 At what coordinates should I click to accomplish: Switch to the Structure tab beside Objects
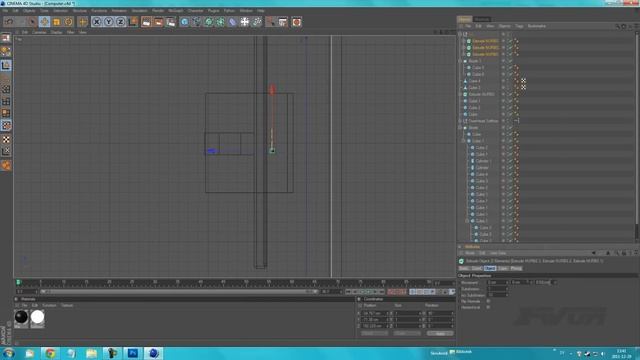pyautogui.click(x=482, y=19)
